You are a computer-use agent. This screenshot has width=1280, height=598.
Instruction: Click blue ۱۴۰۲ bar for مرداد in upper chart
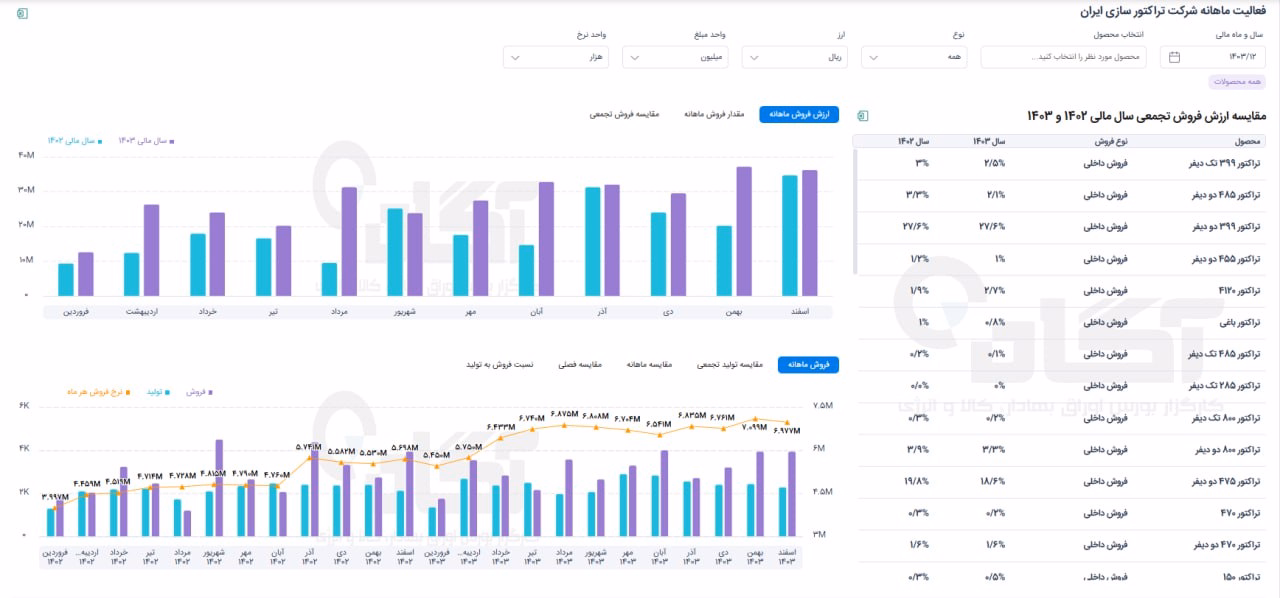click(328, 279)
